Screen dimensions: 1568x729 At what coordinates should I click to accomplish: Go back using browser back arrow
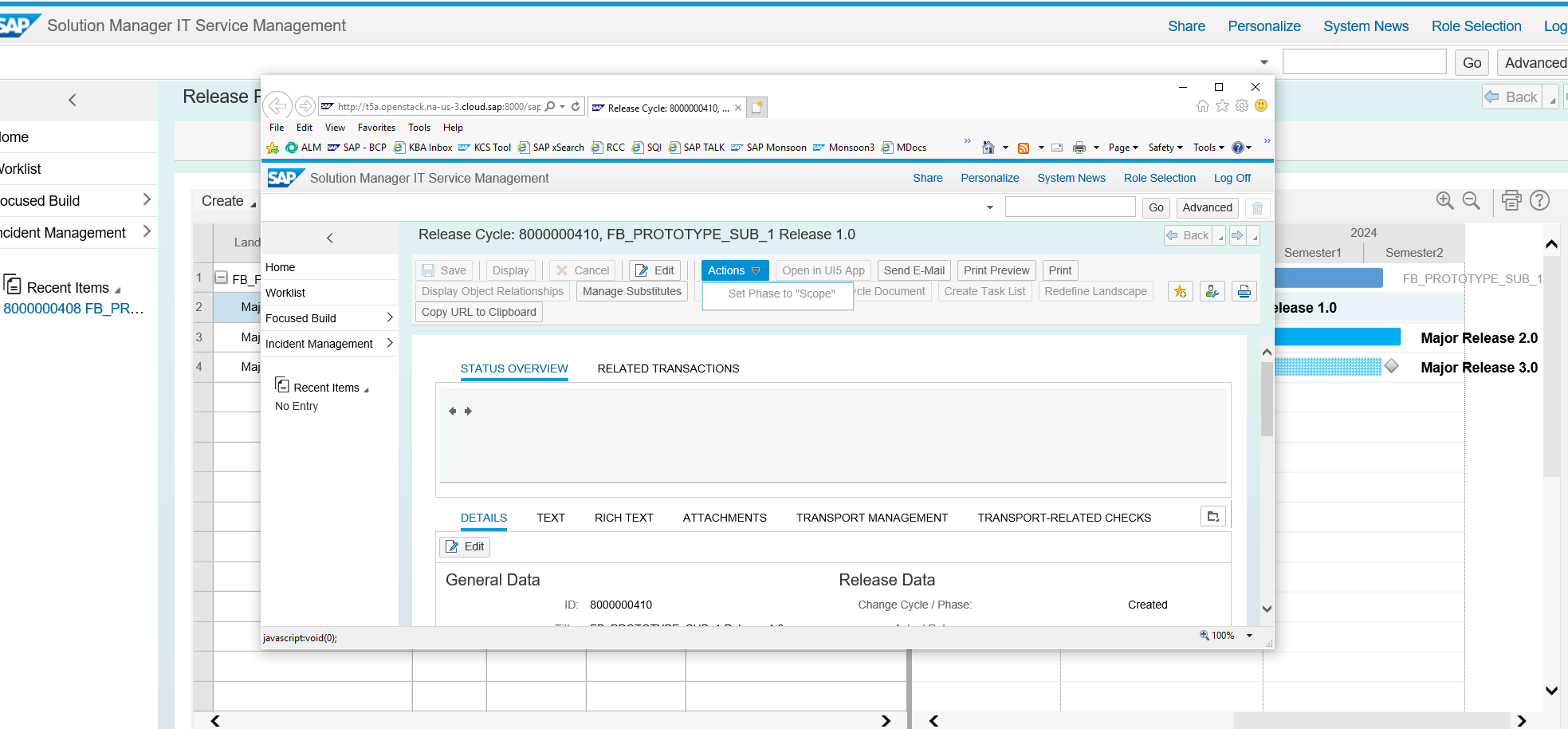277,105
